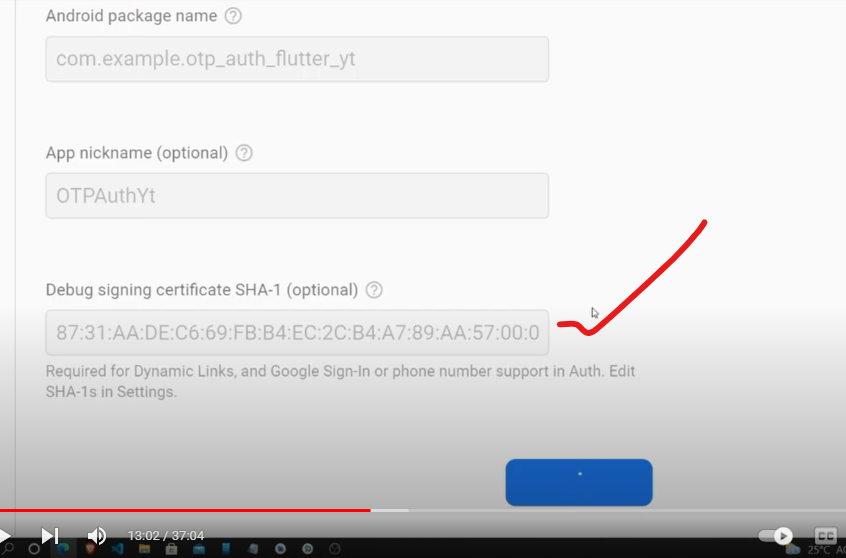Mute the video using the speaker icon
Image resolution: width=846 pixels, height=558 pixels.
click(97, 535)
